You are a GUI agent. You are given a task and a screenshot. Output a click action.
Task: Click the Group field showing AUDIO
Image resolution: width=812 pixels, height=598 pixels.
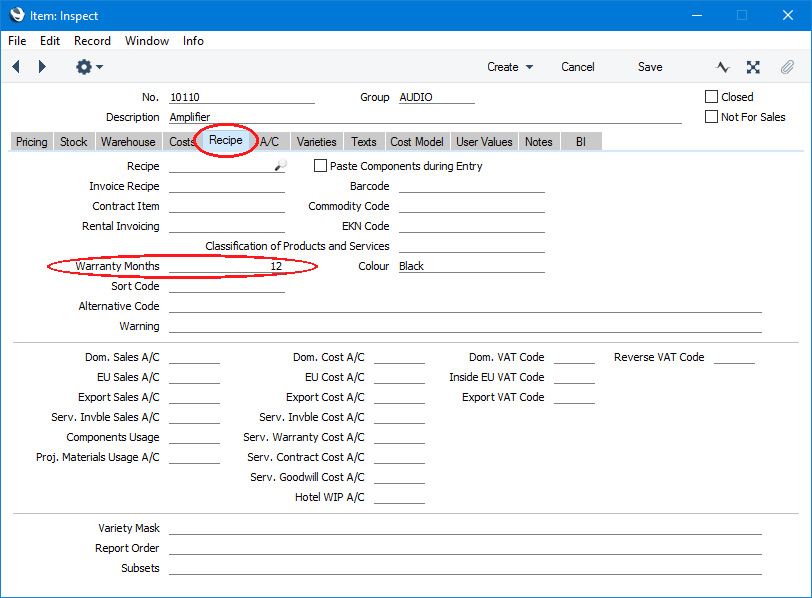coord(437,97)
